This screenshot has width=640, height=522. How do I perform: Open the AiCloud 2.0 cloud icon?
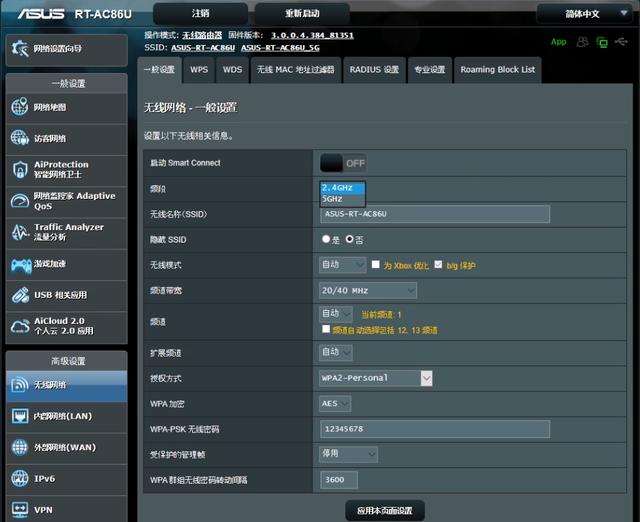coord(20,327)
